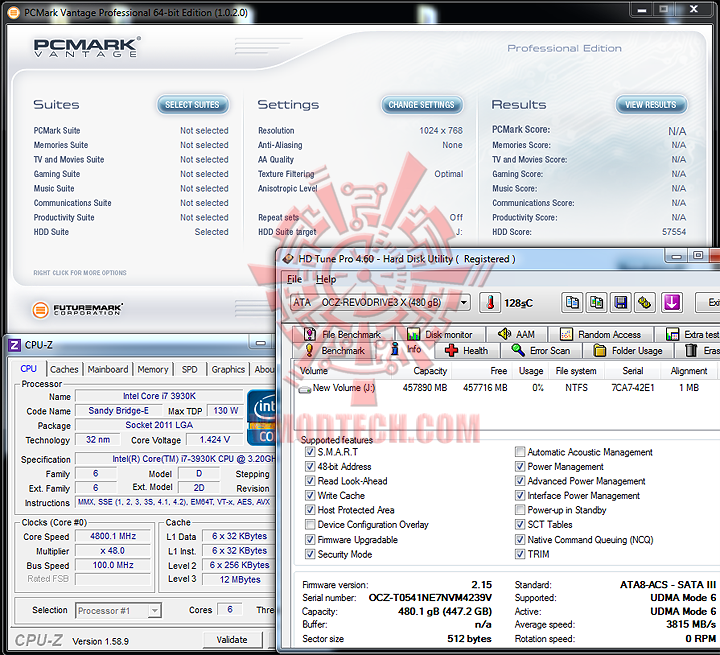Open the File menu in HD Tune
Viewport: 720px width, 655px height.
tap(294, 279)
